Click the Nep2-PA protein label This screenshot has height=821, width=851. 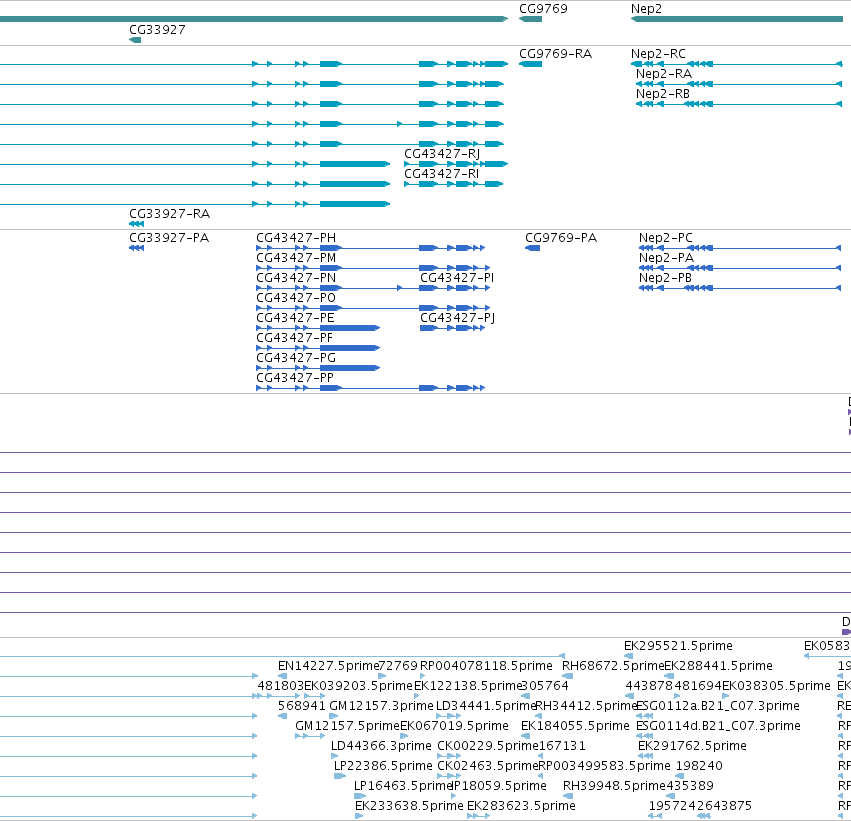666,258
